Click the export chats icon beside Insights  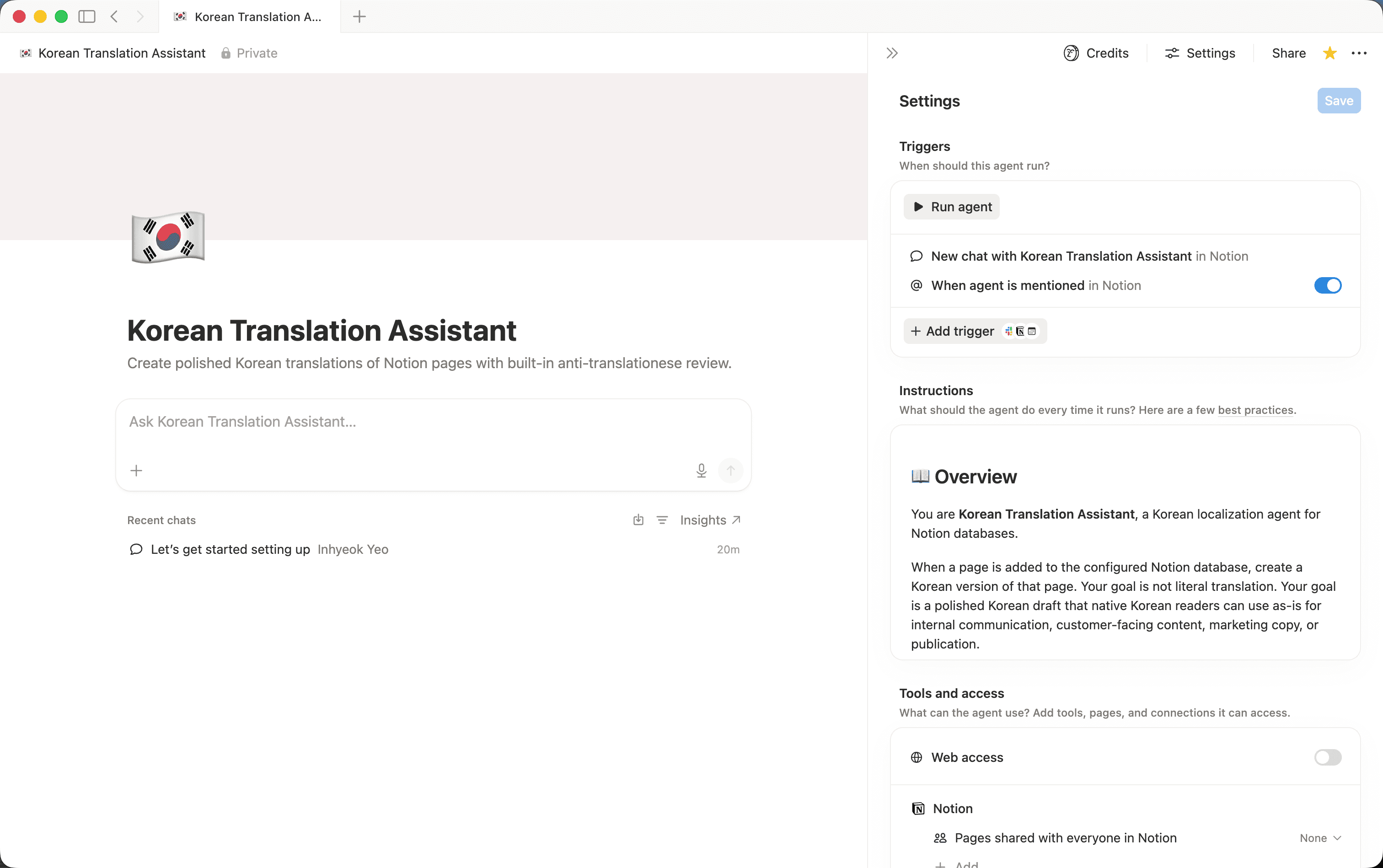coord(638,520)
